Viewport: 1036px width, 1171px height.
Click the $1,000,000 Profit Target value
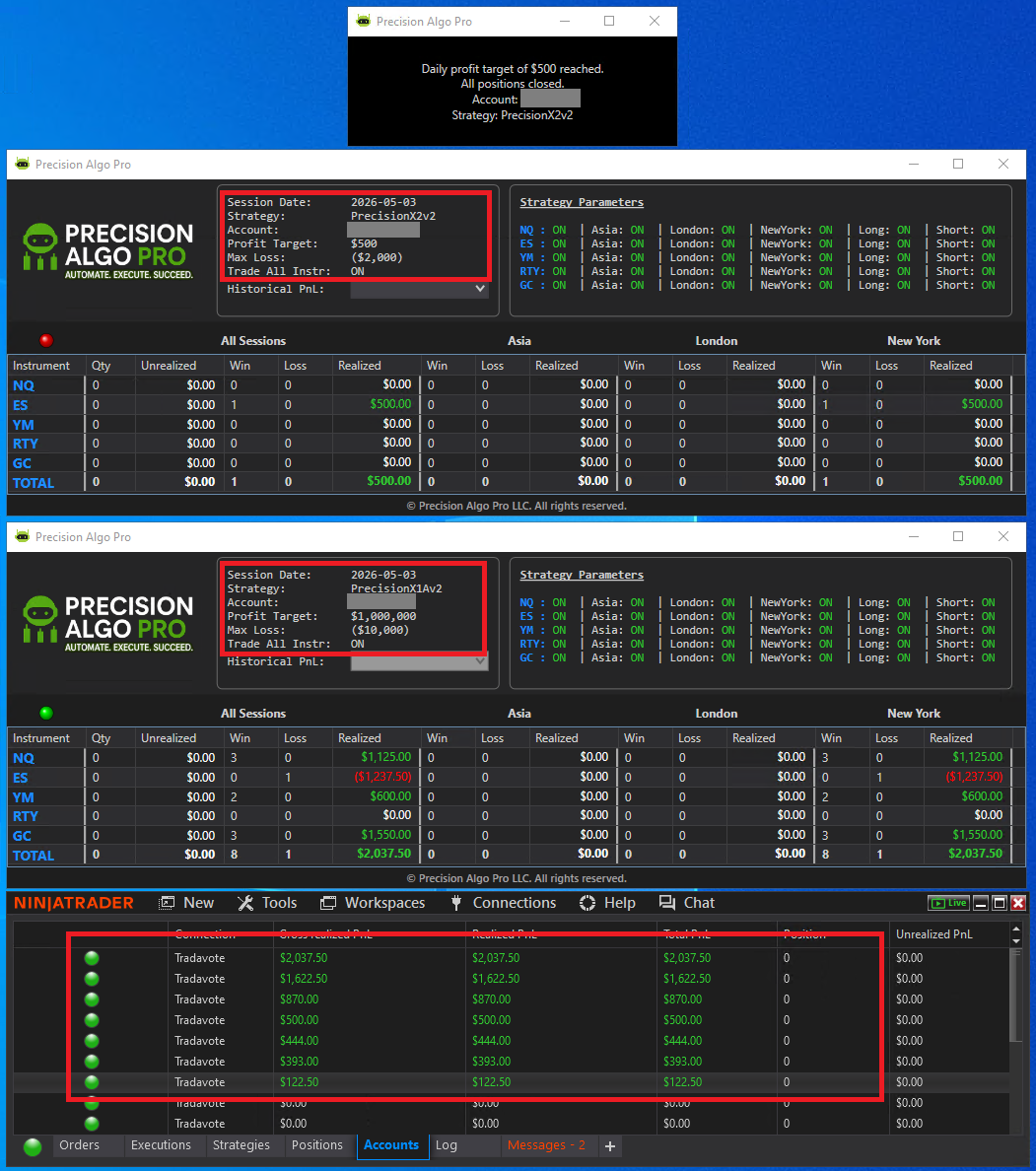click(x=383, y=616)
